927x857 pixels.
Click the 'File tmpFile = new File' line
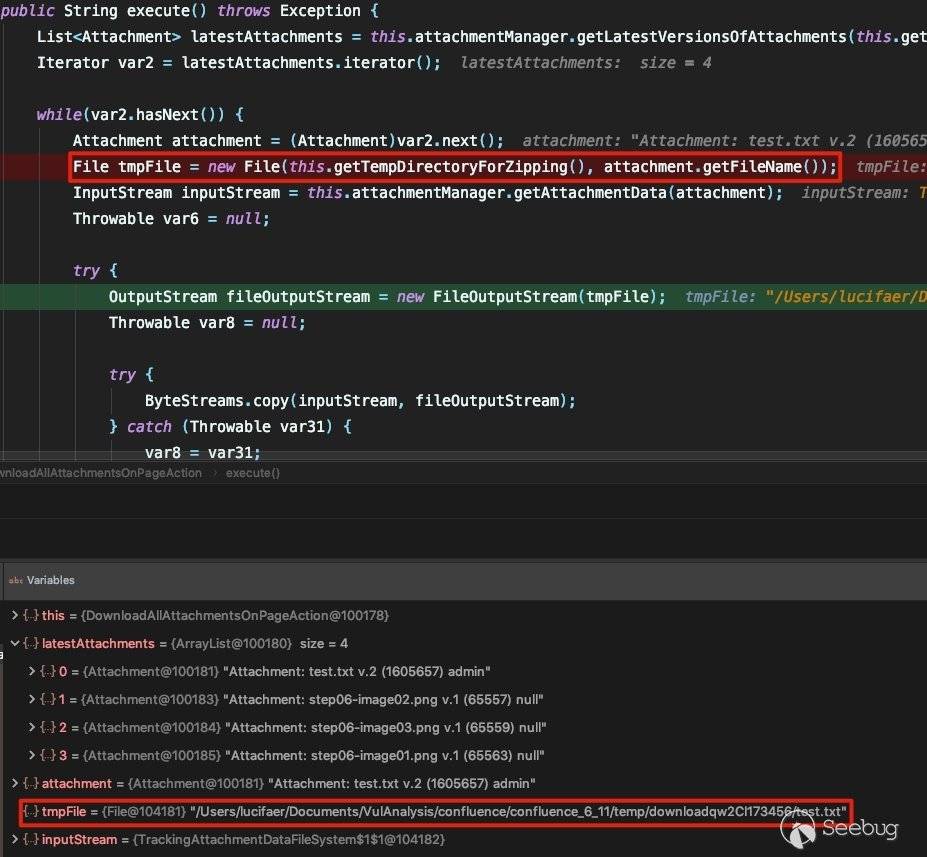[455, 167]
